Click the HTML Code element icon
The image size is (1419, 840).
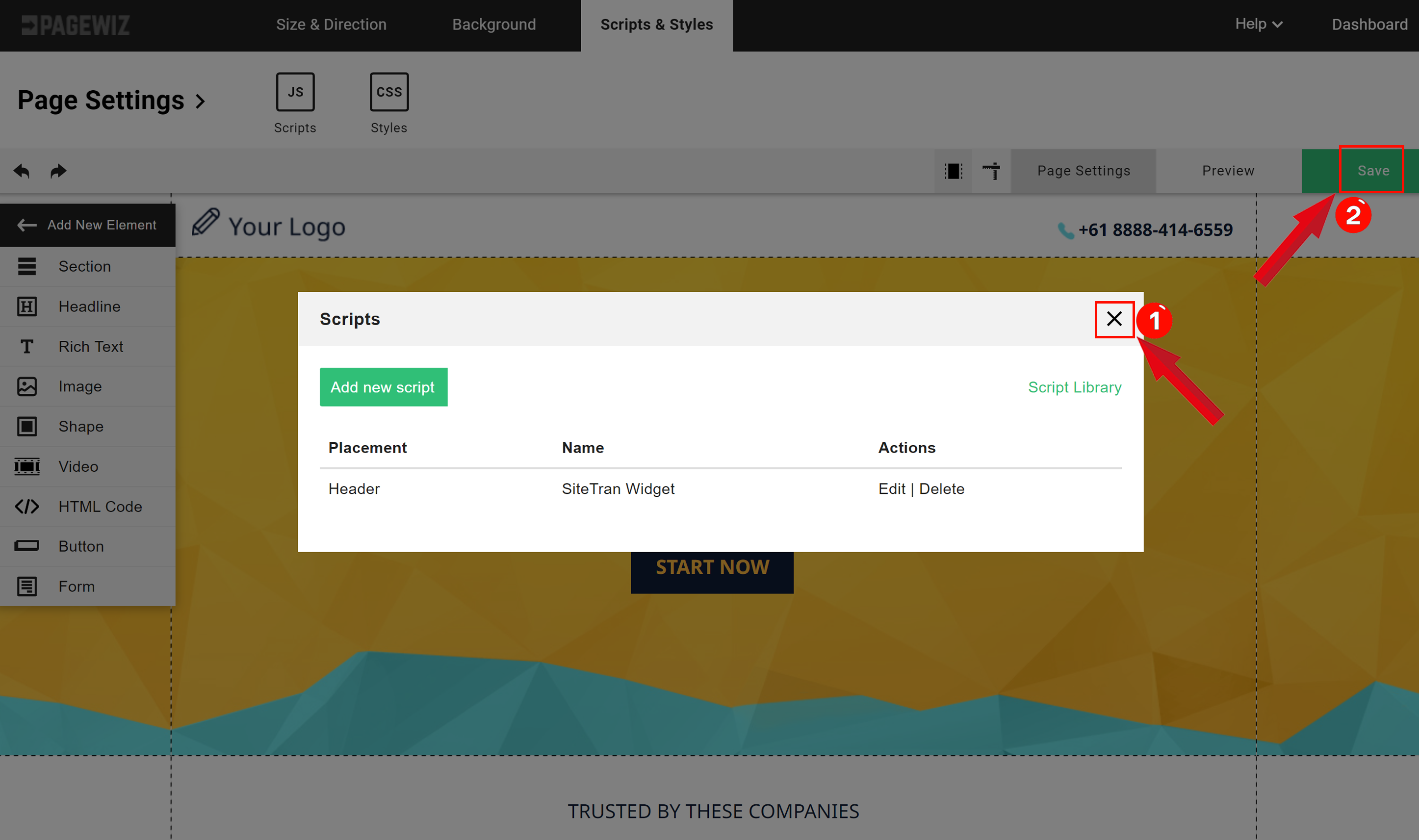tap(27, 506)
